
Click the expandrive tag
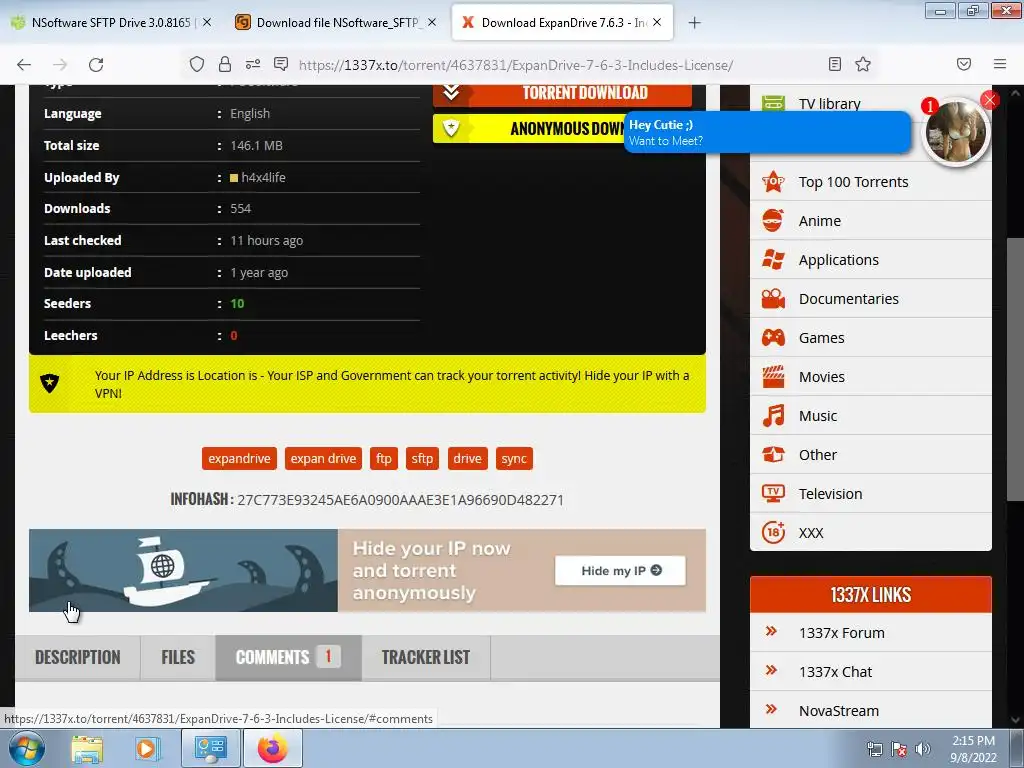tap(239, 458)
